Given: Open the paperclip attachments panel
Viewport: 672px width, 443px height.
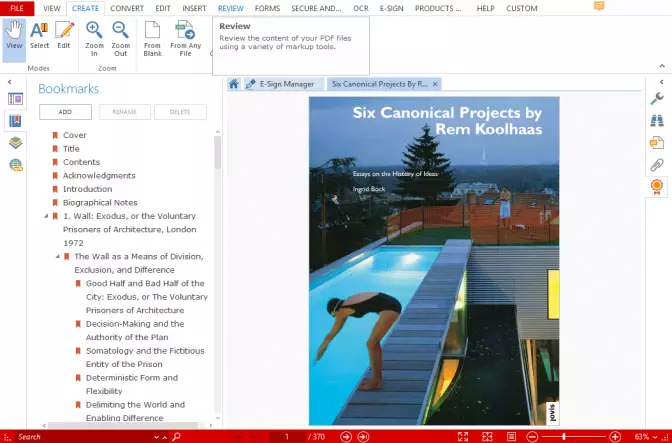Looking at the screenshot, I should pyautogui.click(x=657, y=165).
